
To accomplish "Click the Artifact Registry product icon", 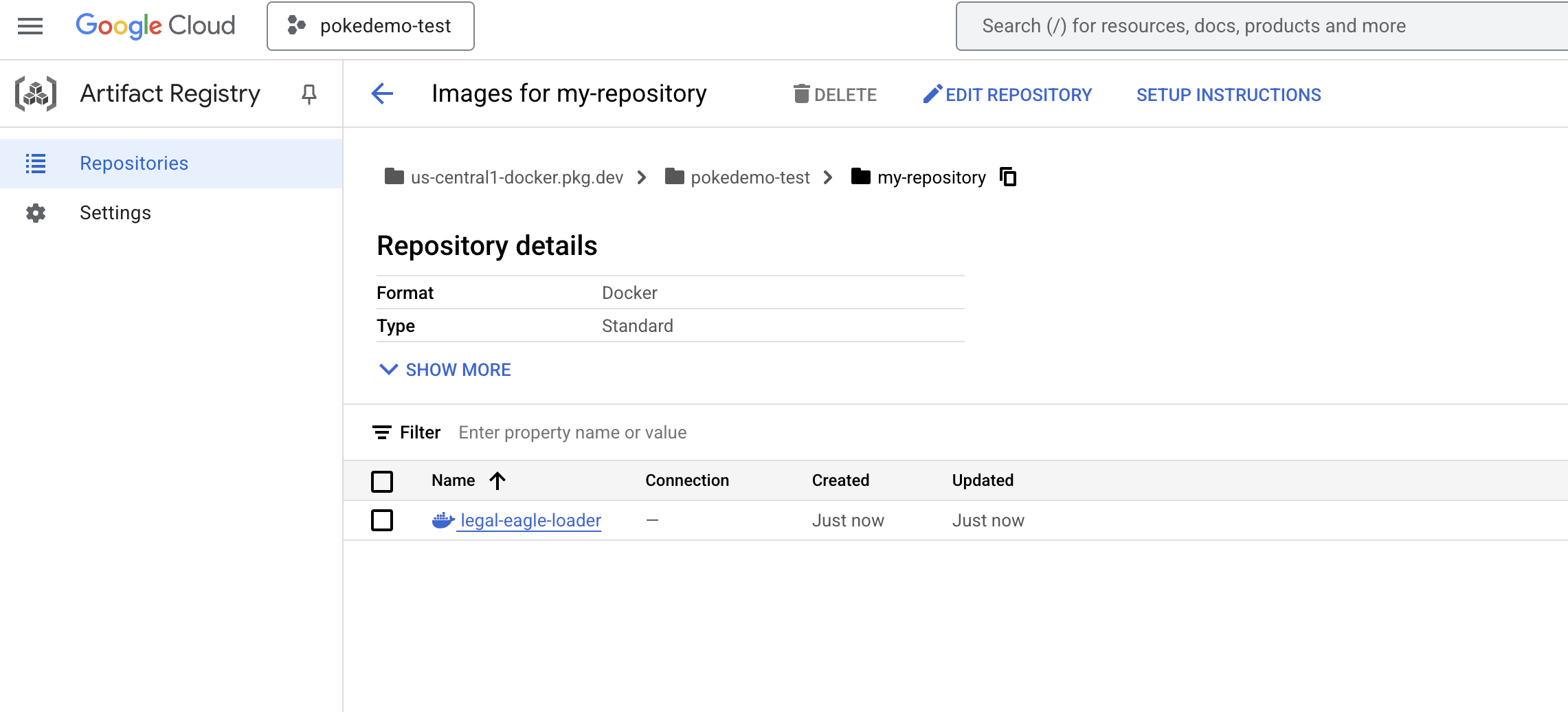I will tap(36, 93).
